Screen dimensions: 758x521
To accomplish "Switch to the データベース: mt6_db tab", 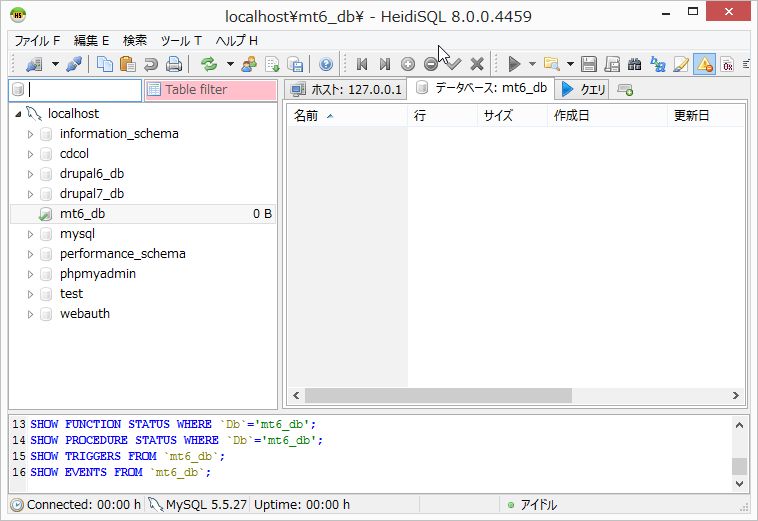I will [x=481, y=88].
